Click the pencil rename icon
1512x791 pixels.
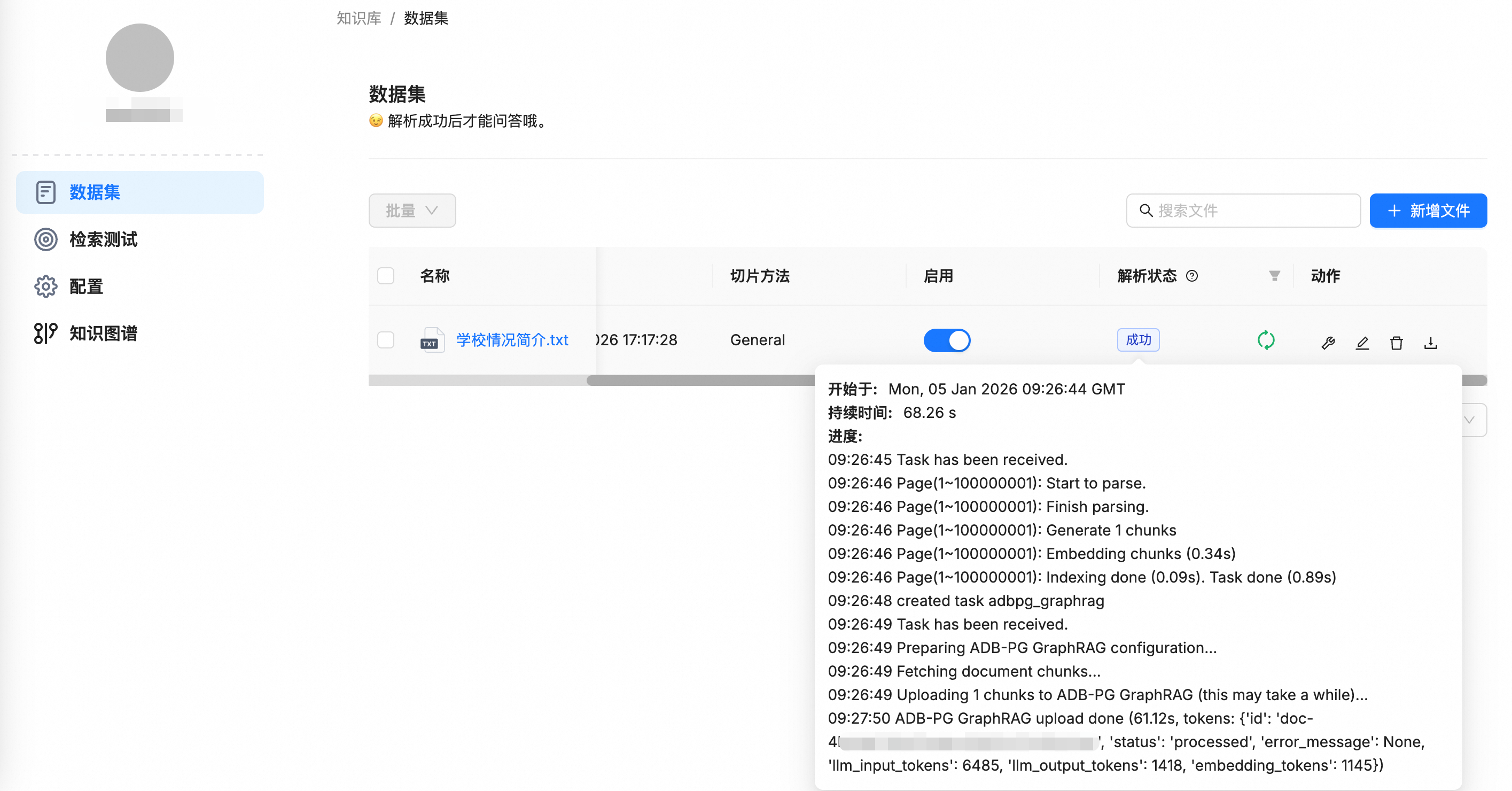click(x=1362, y=343)
